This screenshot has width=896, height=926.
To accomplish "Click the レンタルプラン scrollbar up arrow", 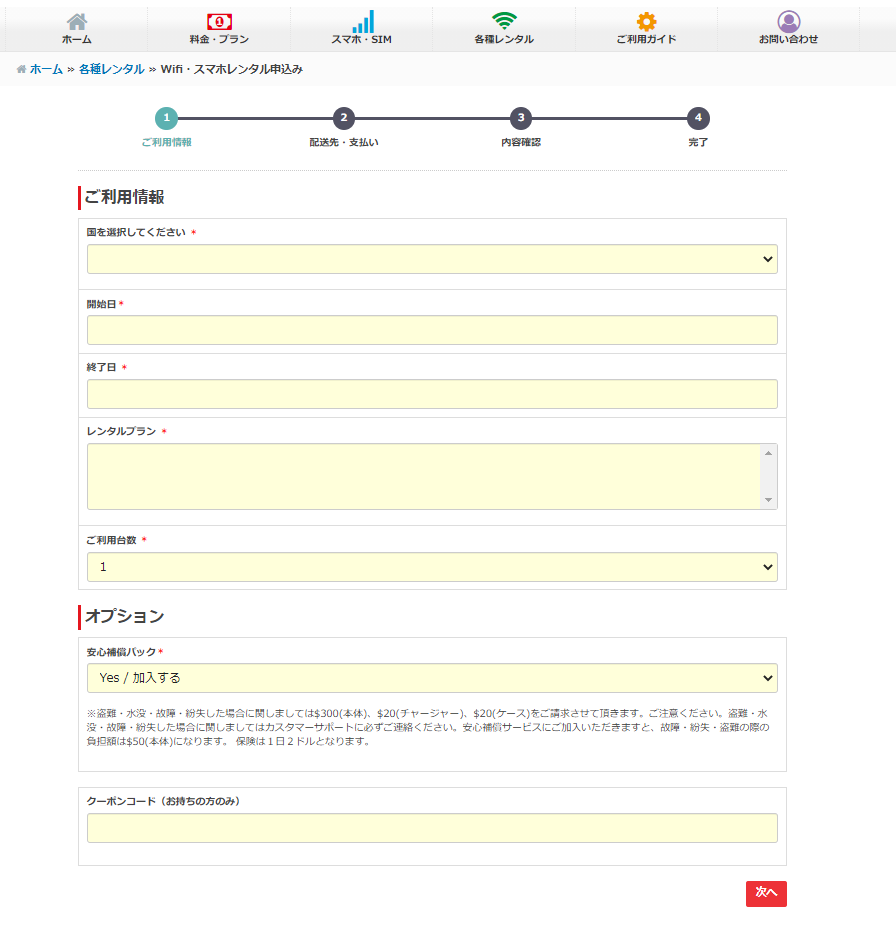I will pyautogui.click(x=768, y=453).
